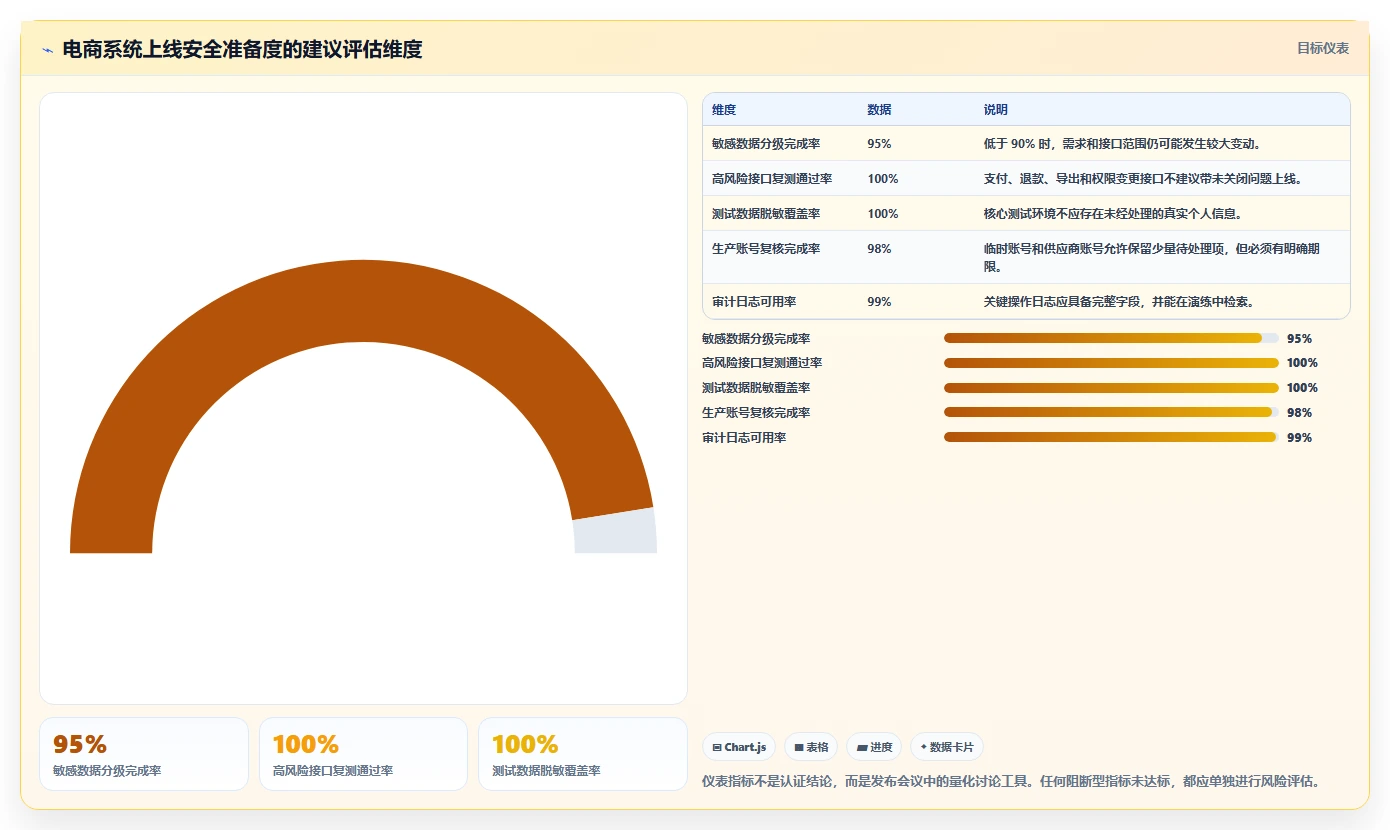
Task: Click the 95% value in the table
Action: coord(879,144)
